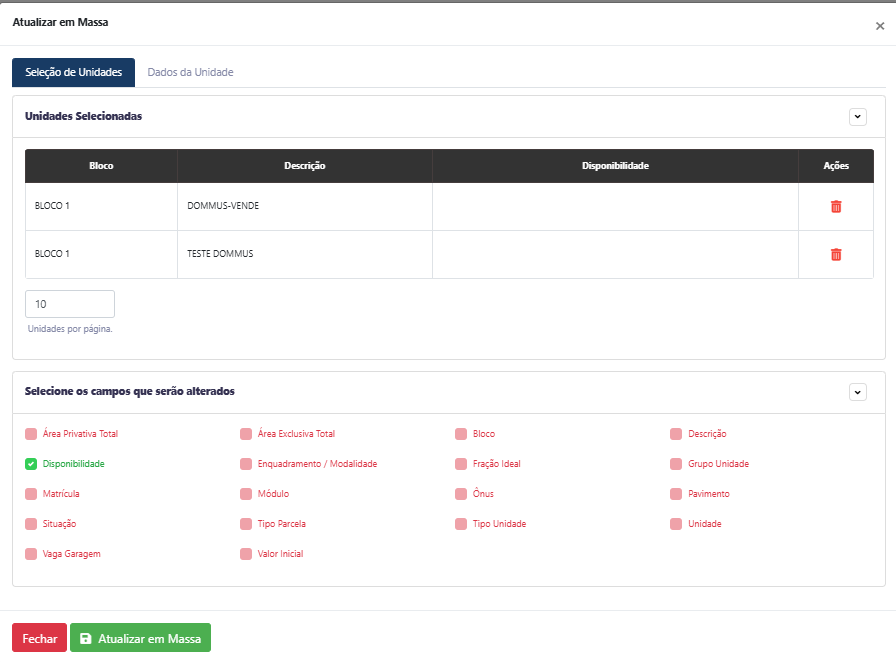Image resolution: width=896 pixels, height=662 pixels.
Task: Uncheck the Disponibilidade checkbox
Action: point(31,464)
